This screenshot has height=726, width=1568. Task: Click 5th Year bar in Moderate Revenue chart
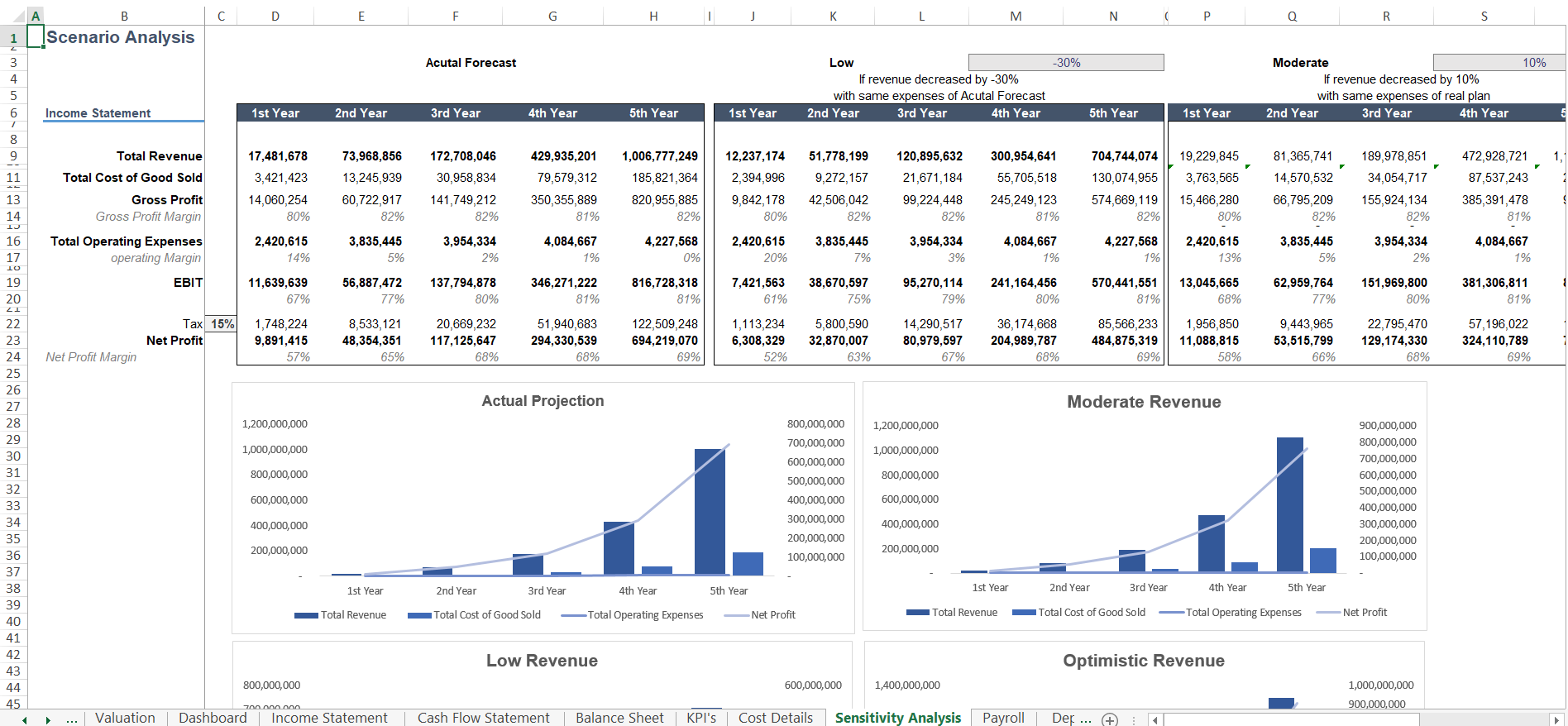coord(1290,504)
